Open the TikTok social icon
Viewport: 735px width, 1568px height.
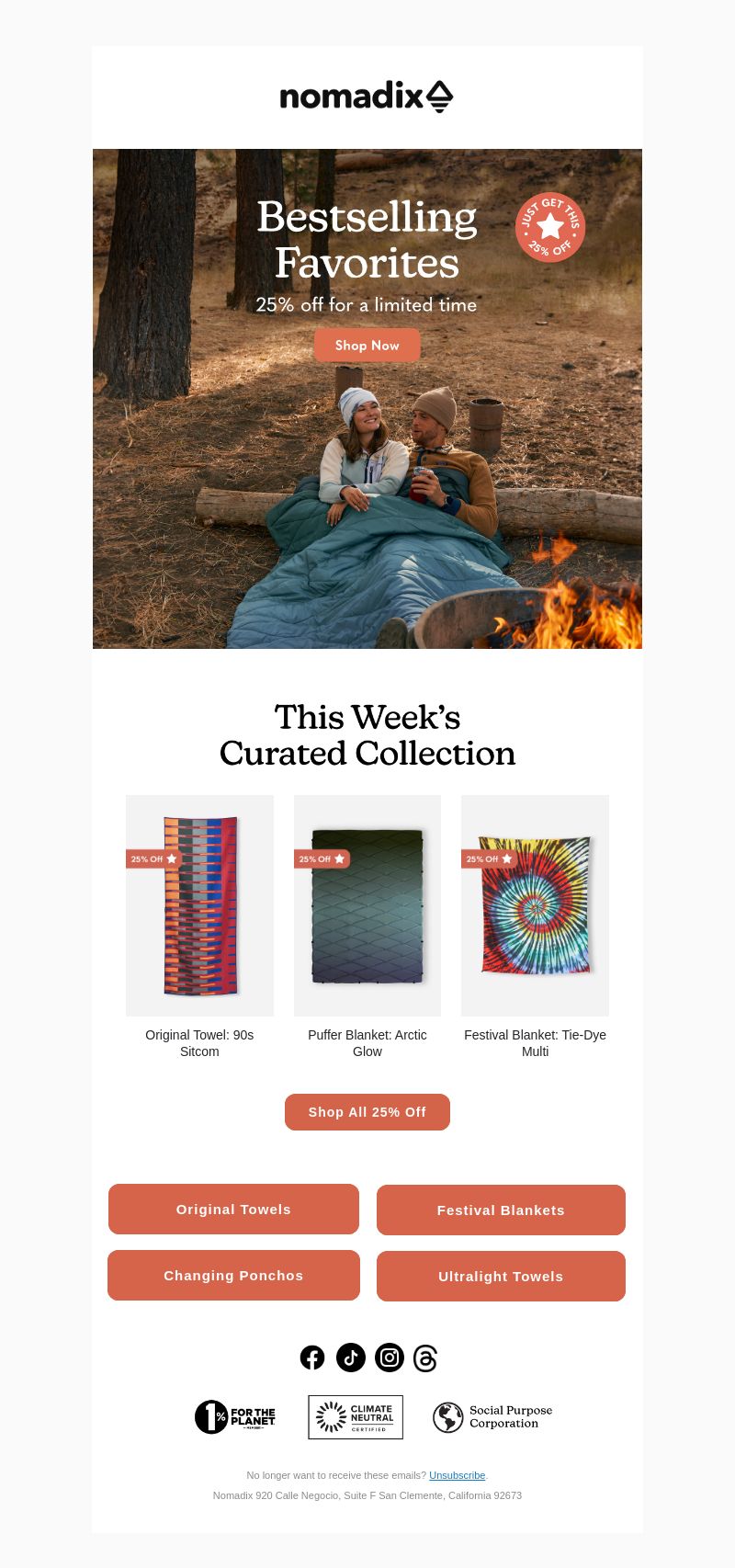(351, 1358)
